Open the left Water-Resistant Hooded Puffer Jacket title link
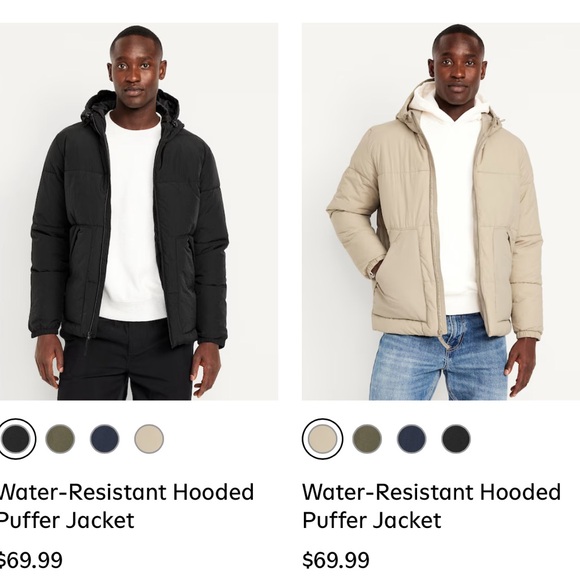This screenshot has height=580, width=580. 126,506
